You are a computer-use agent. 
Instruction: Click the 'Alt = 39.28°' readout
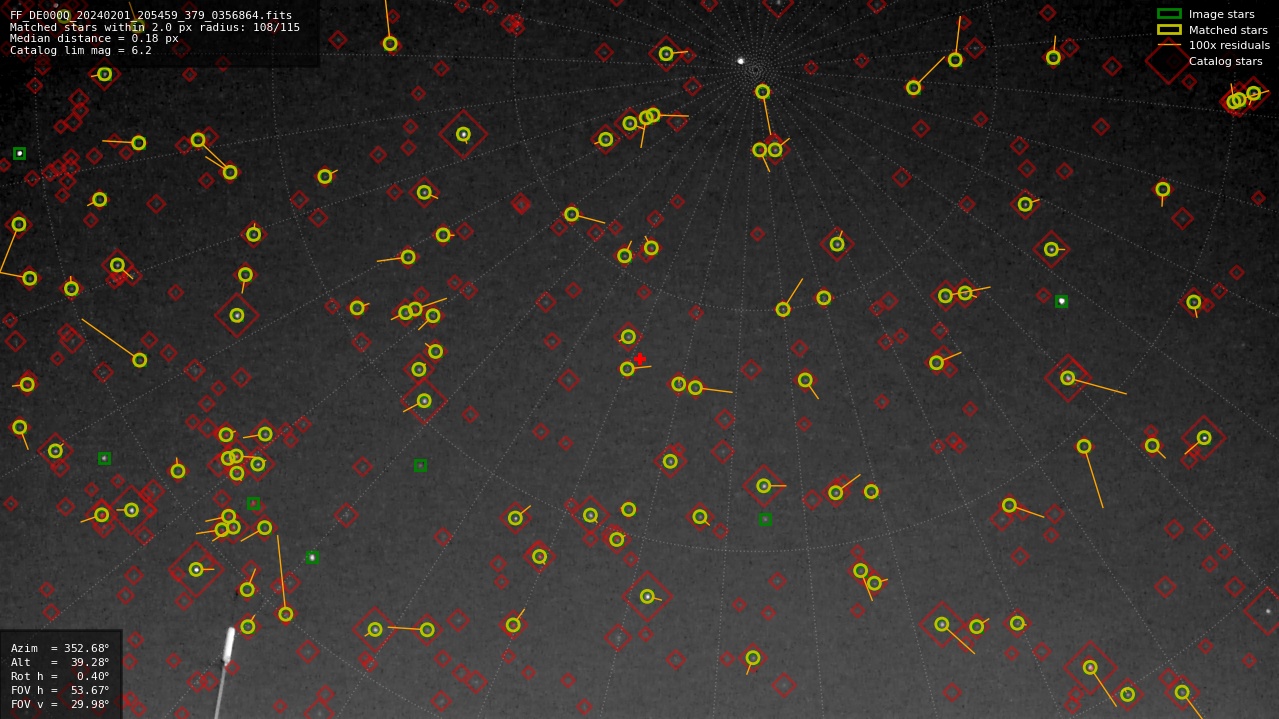tap(60, 662)
